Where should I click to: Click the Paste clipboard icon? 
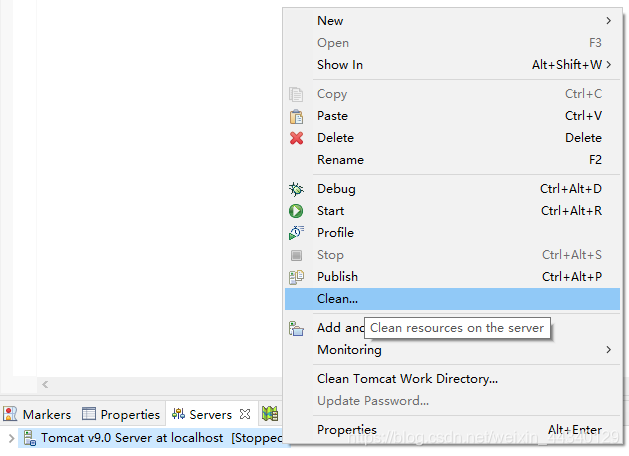[x=296, y=116]
